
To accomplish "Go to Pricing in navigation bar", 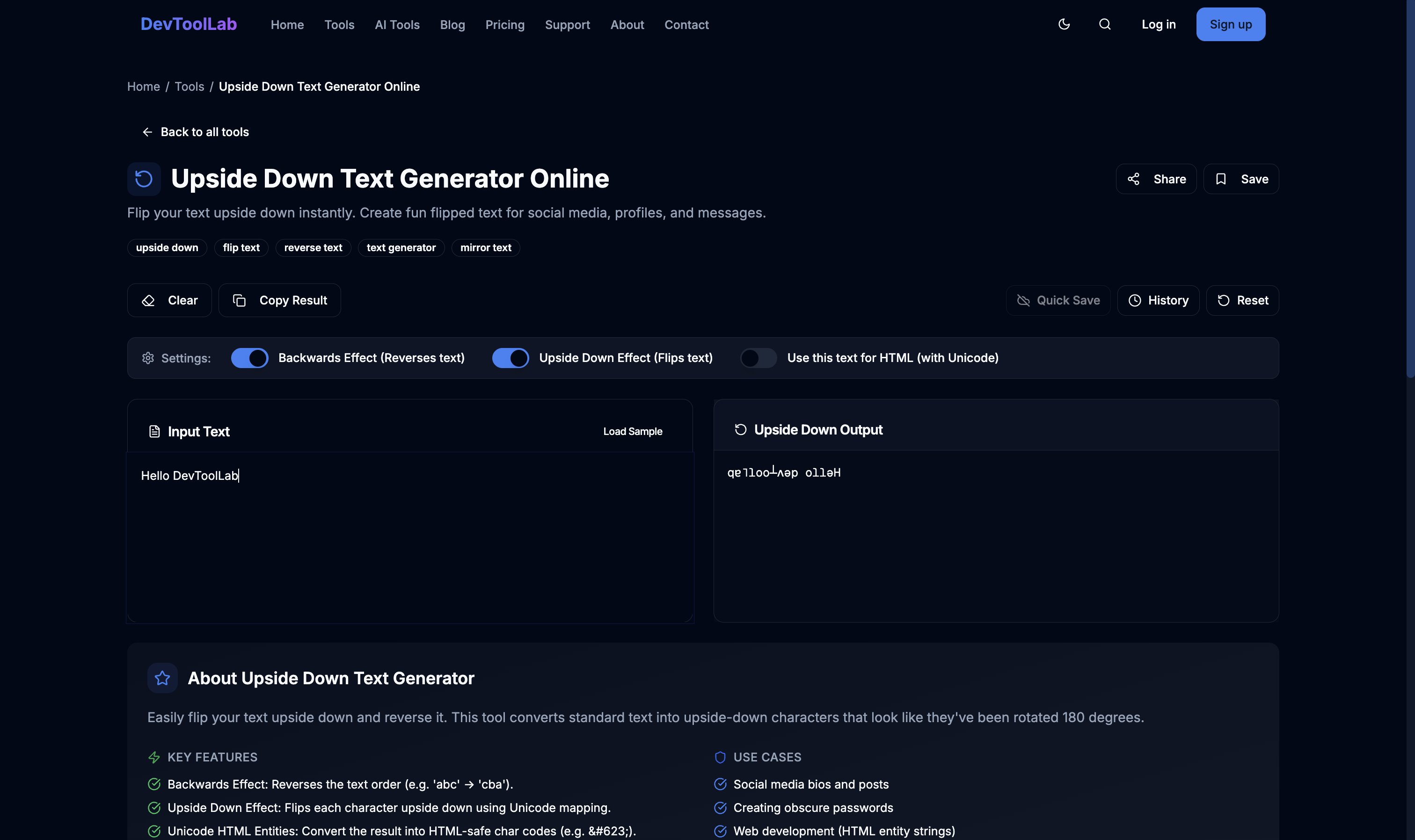I will point(504,25).
